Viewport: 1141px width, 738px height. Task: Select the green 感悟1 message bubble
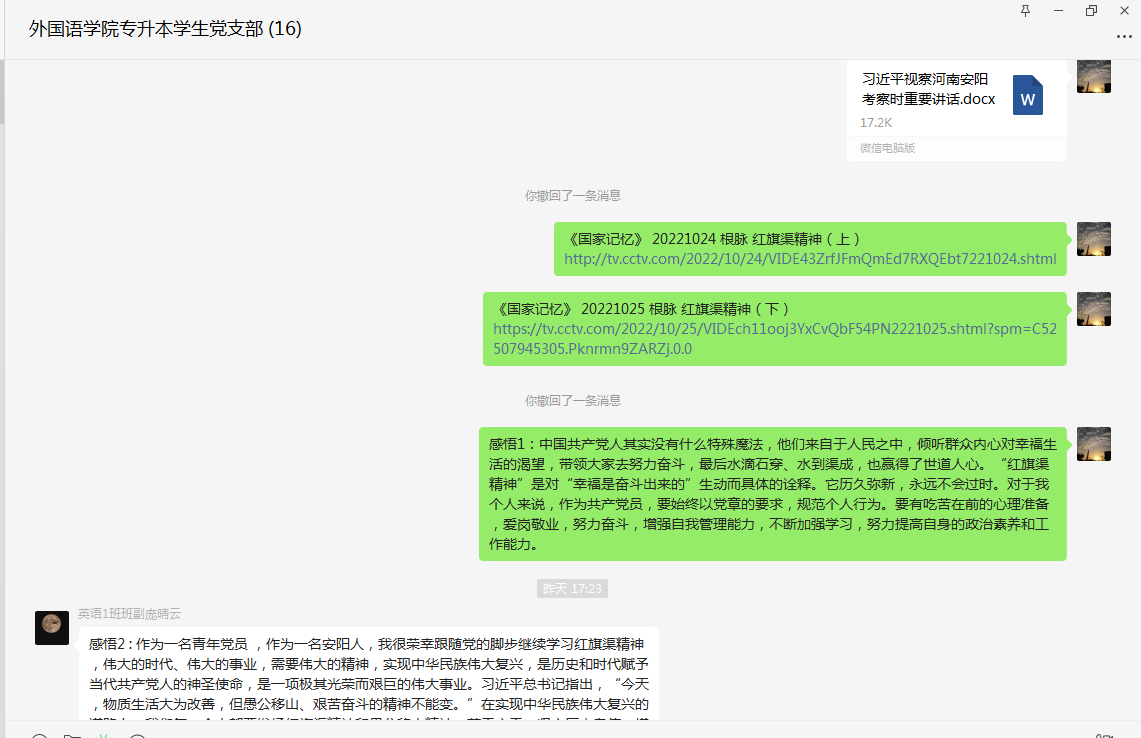[x=773, y=494]
